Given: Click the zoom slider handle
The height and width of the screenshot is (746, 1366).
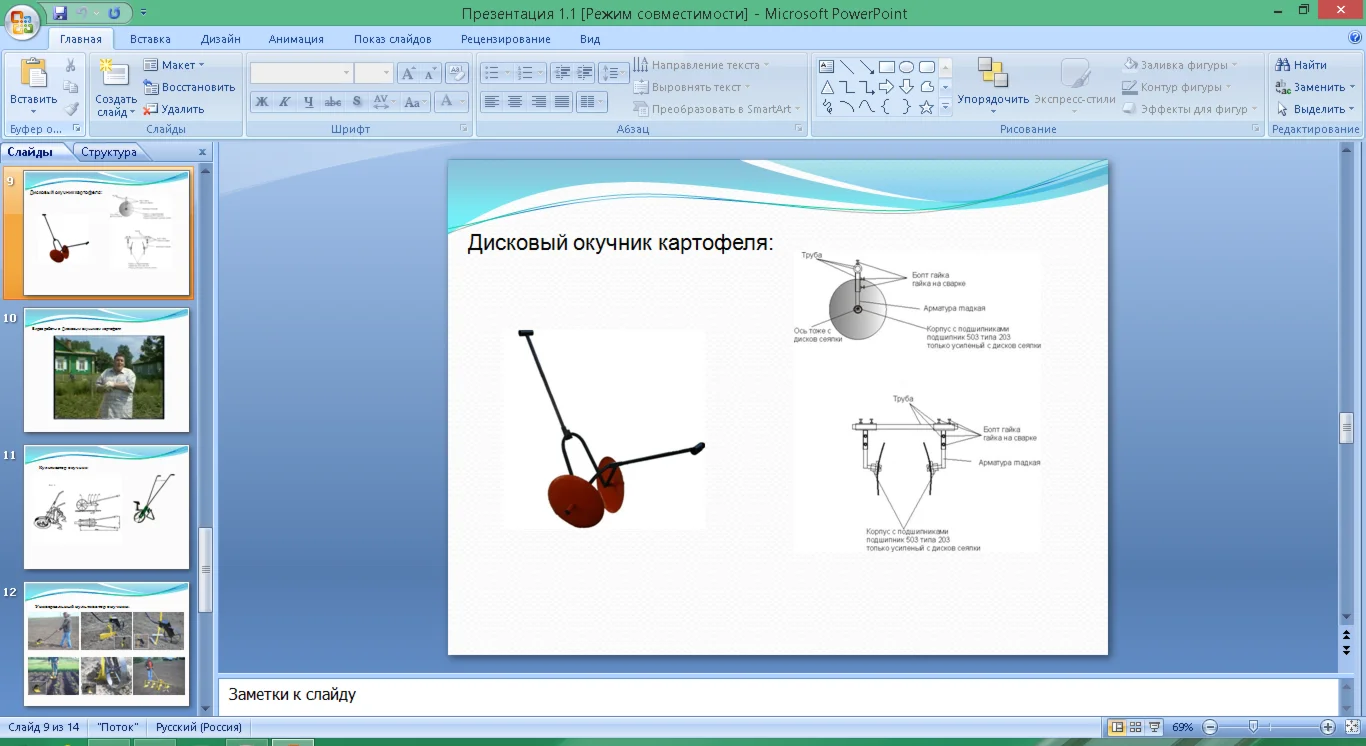Looking at the screenshot, I should click(x=1253, y=727).
